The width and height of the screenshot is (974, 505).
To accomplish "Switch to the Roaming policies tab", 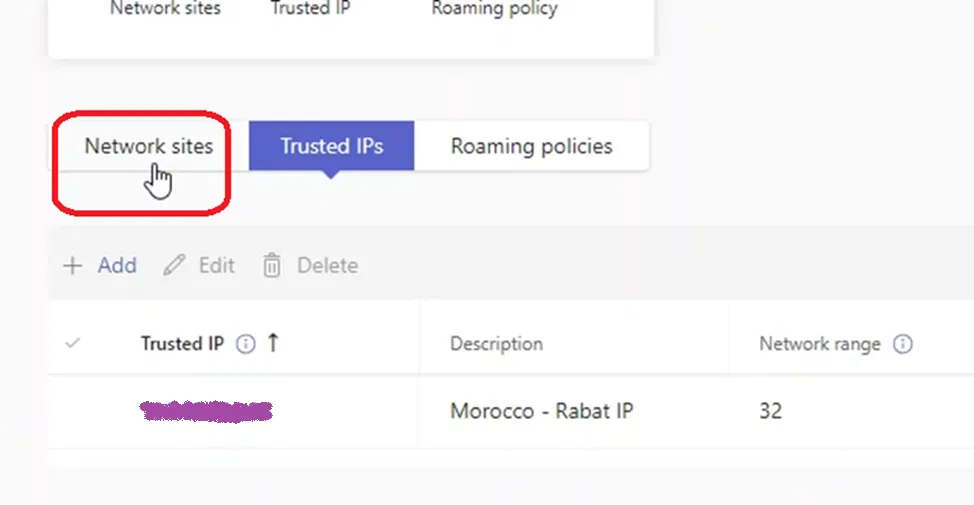I will click(531, 146).
